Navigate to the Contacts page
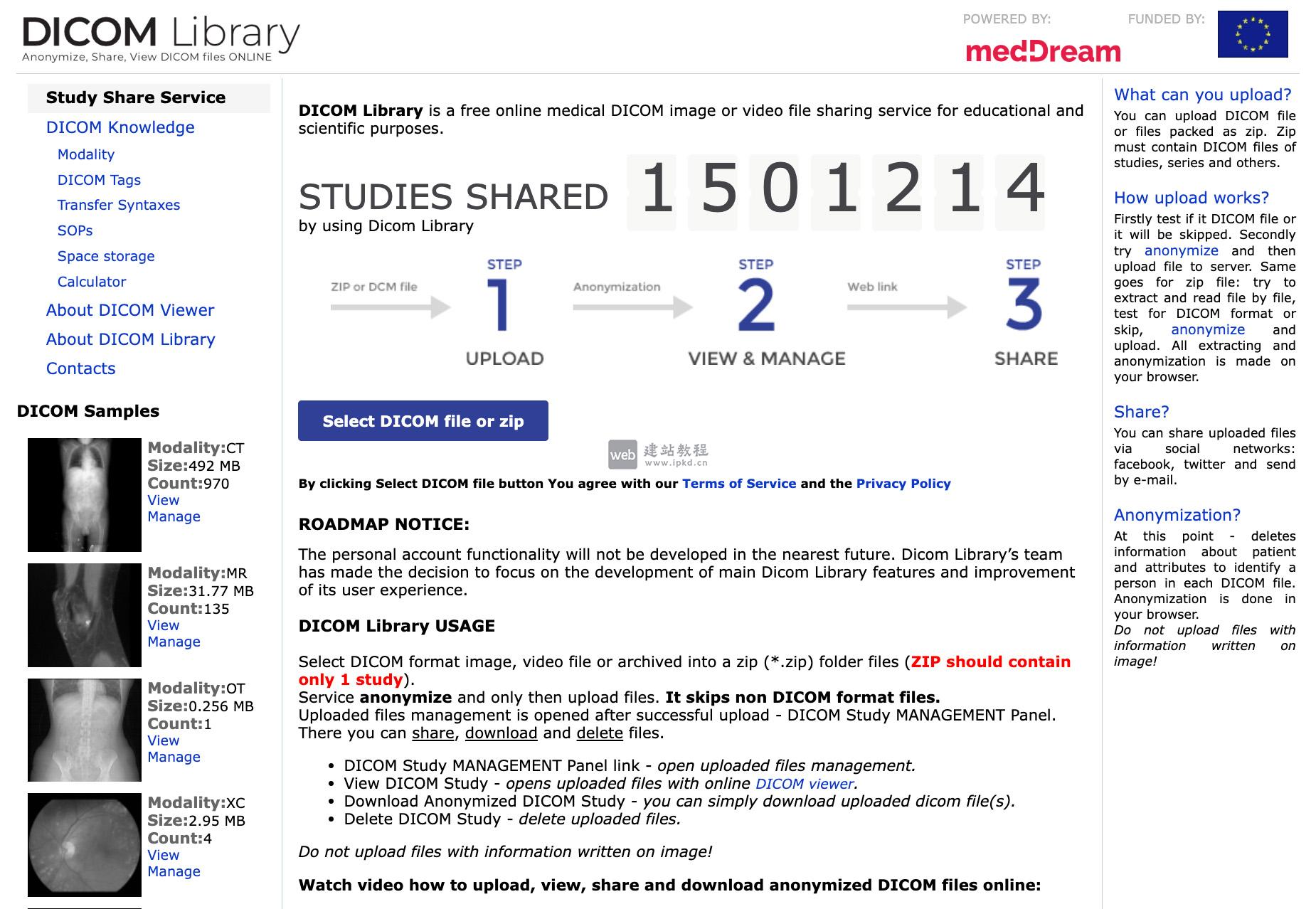This screenshot has height=909, width=1316. [x=80, y=368]
